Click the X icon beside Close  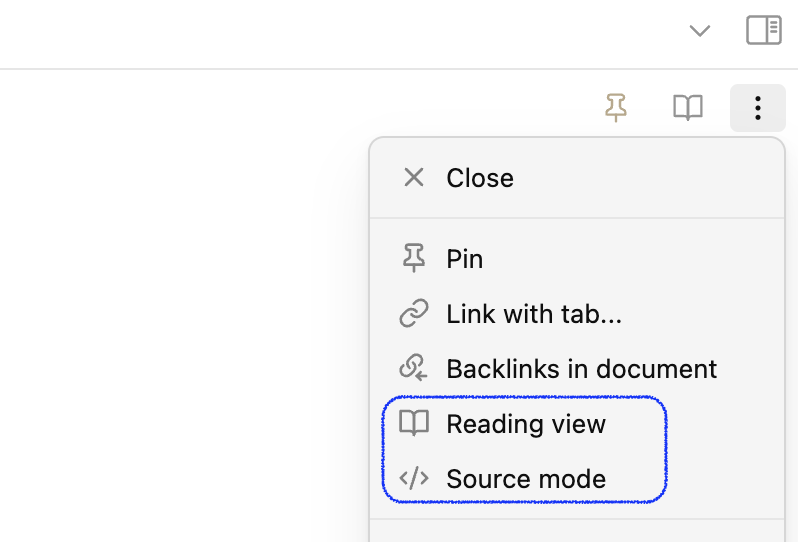tap(414, 178)
